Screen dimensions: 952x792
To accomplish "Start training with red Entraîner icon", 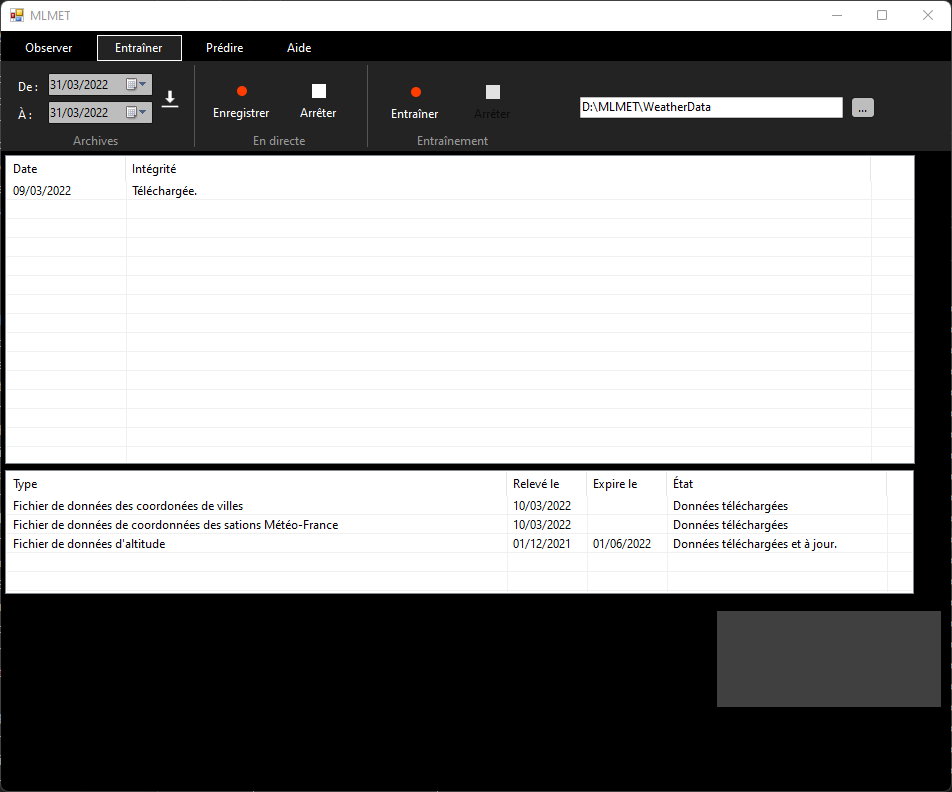I will tap(415, 93).
